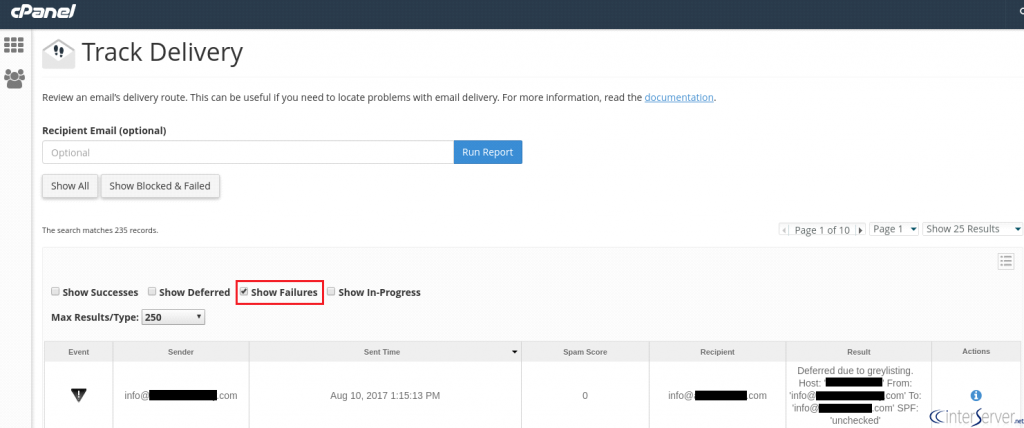1024x428 pixels.
Task: Go to previous page arrow
Action: [784, 230]
